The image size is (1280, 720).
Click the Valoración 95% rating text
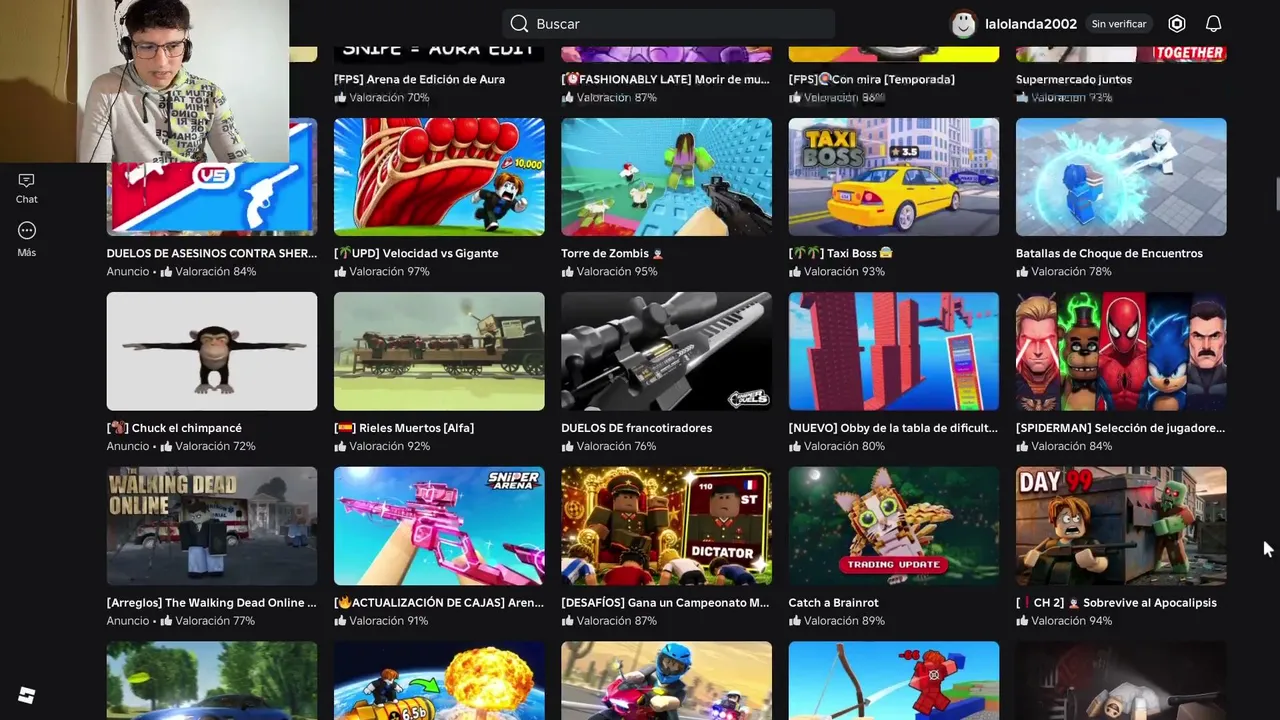point(617,272)
